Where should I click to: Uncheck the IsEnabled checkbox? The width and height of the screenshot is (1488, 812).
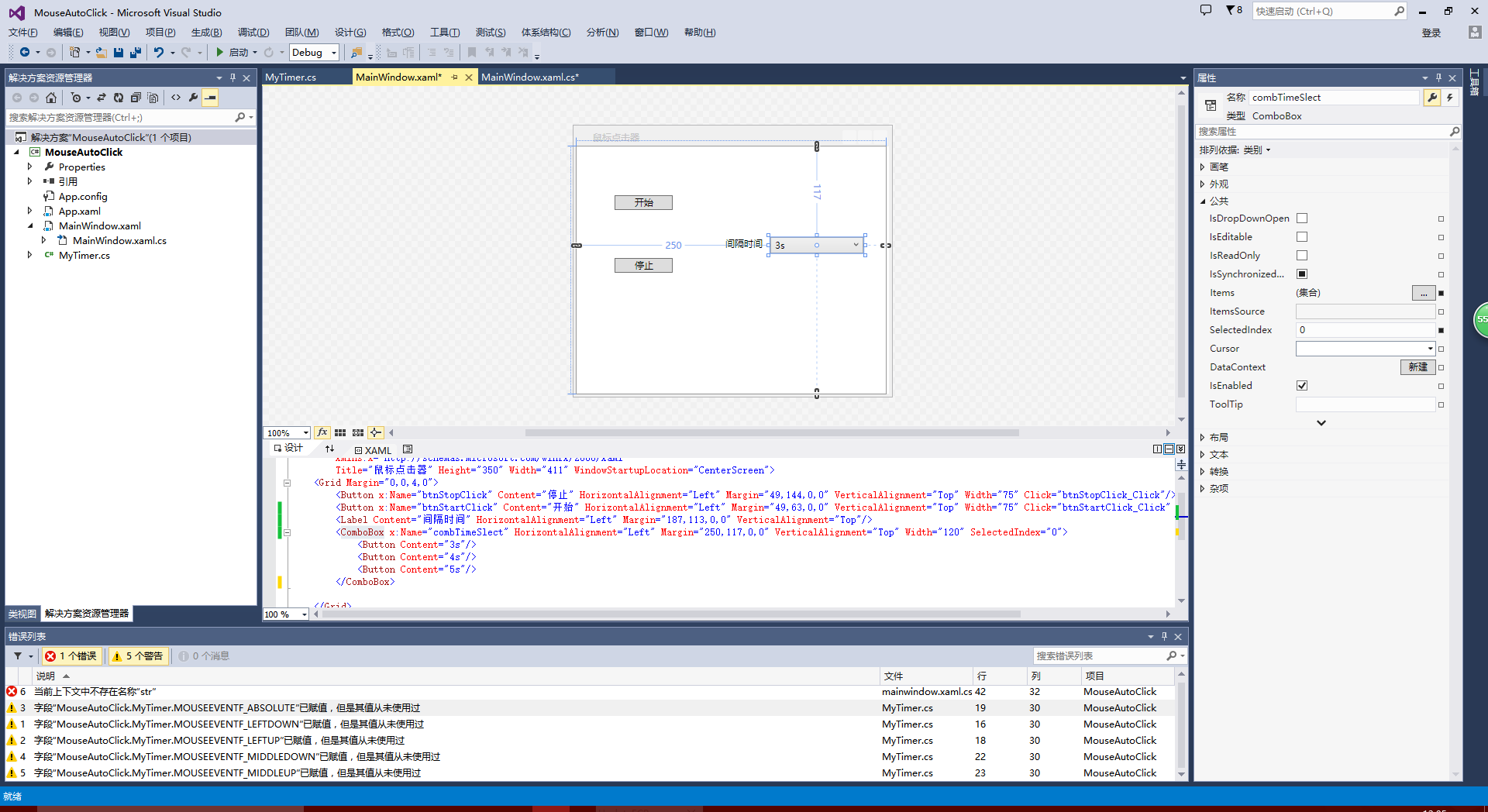pyautogui.click(x=1302, y=386)
